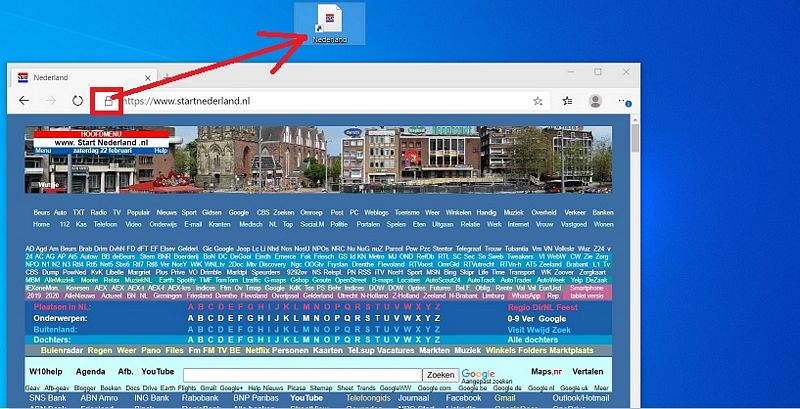
Task: Open the Overheid category link
Action: (543, 213)
